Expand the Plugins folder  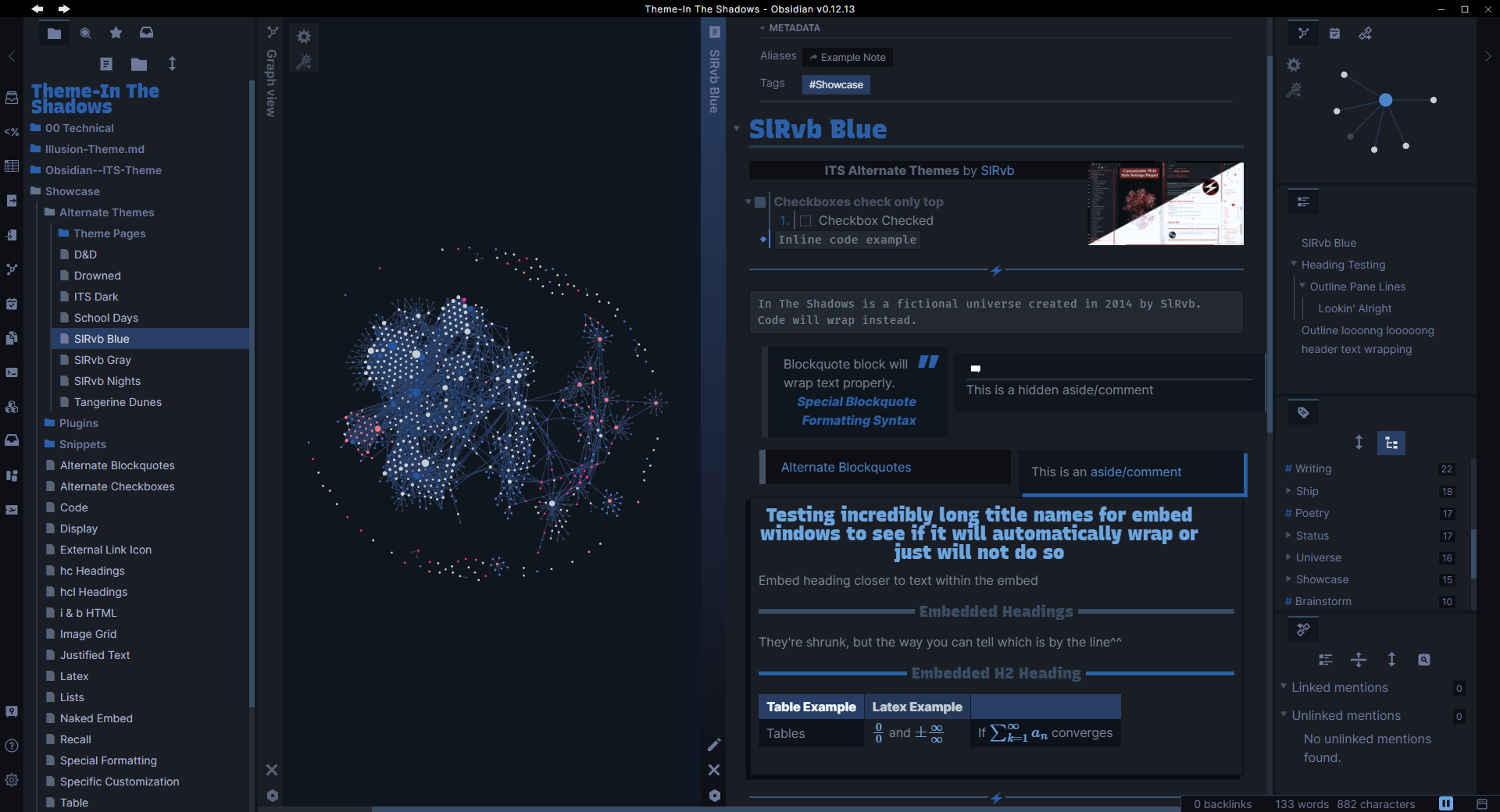tap(72, 423)
